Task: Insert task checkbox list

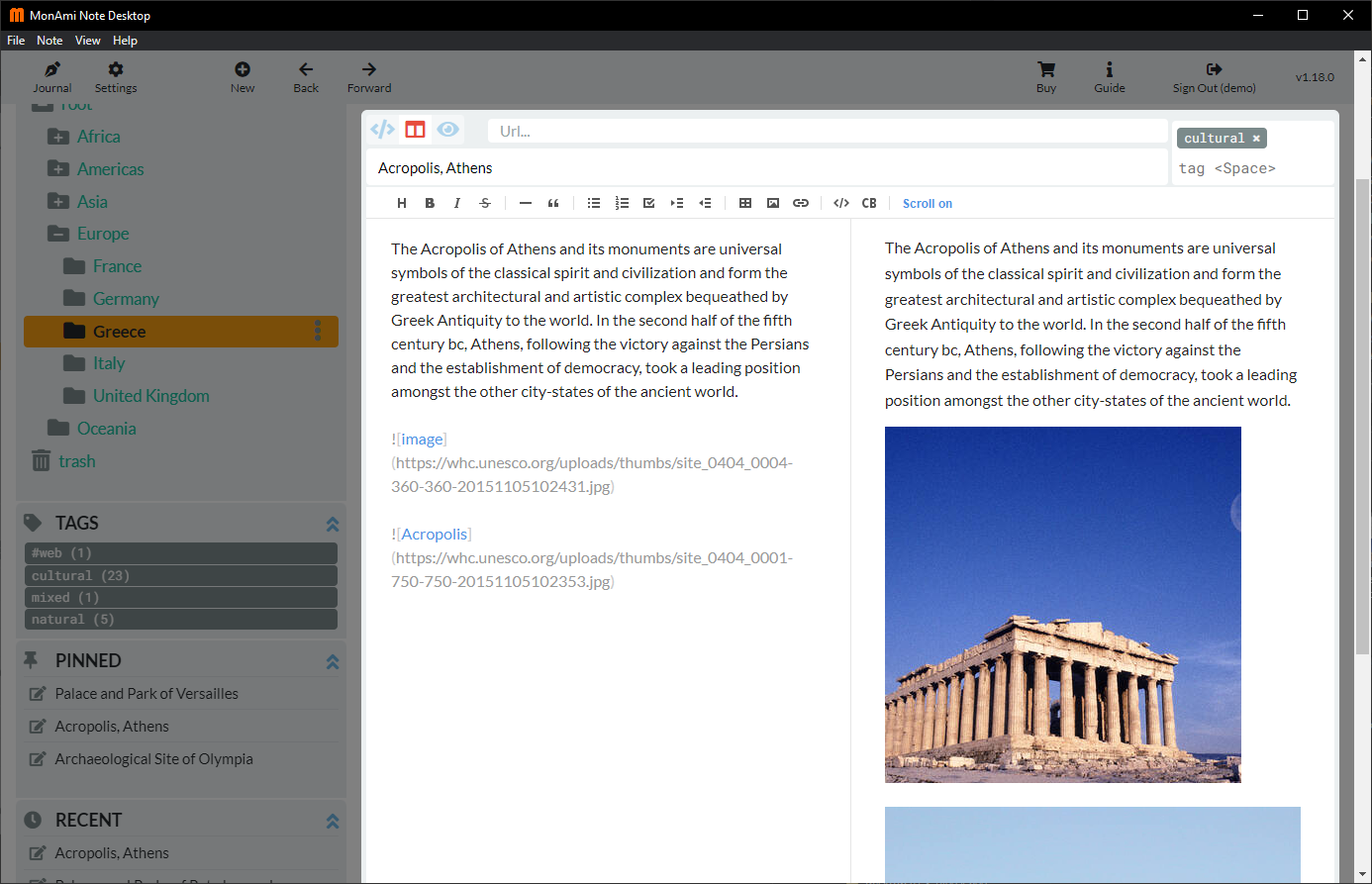Action: [649, 203]
